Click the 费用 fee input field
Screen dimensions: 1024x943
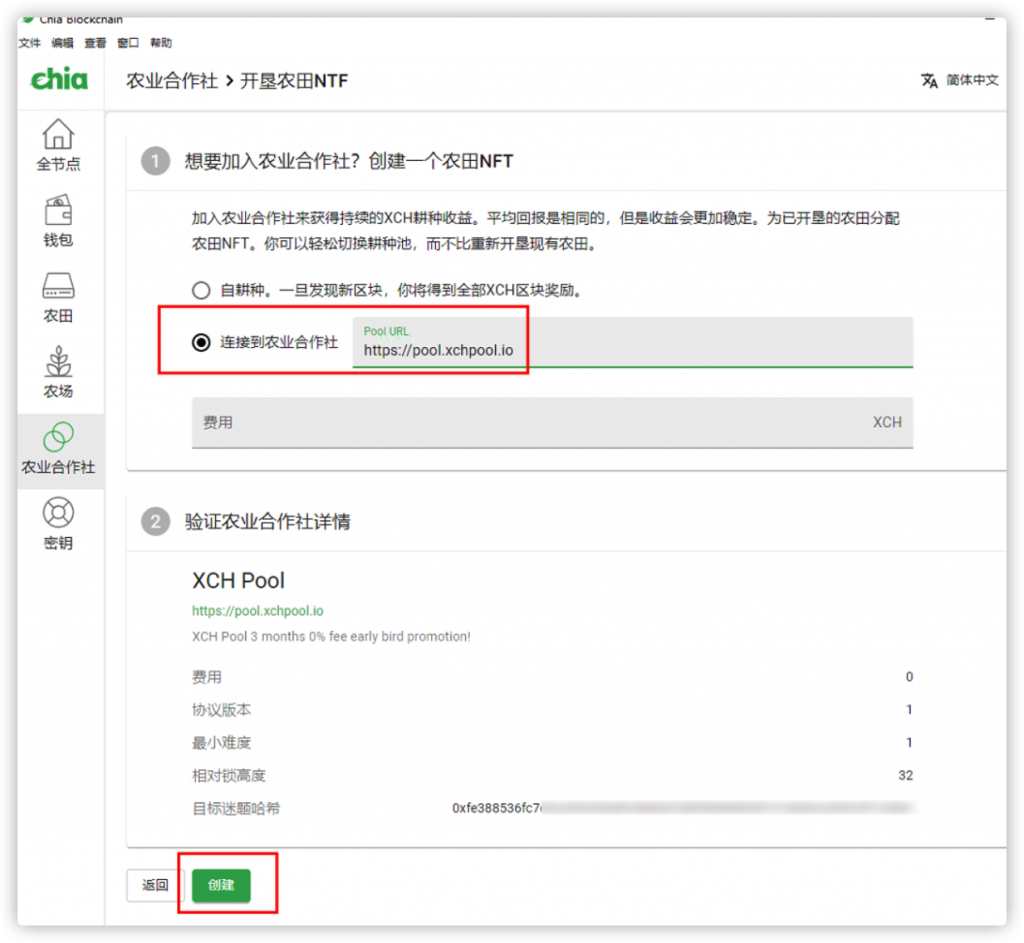coord(552,423)
